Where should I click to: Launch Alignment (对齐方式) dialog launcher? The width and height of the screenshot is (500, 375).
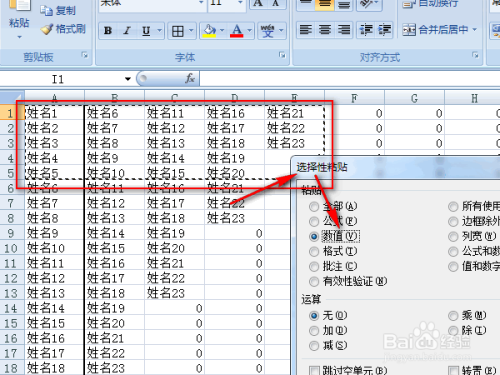pos(476,56)
